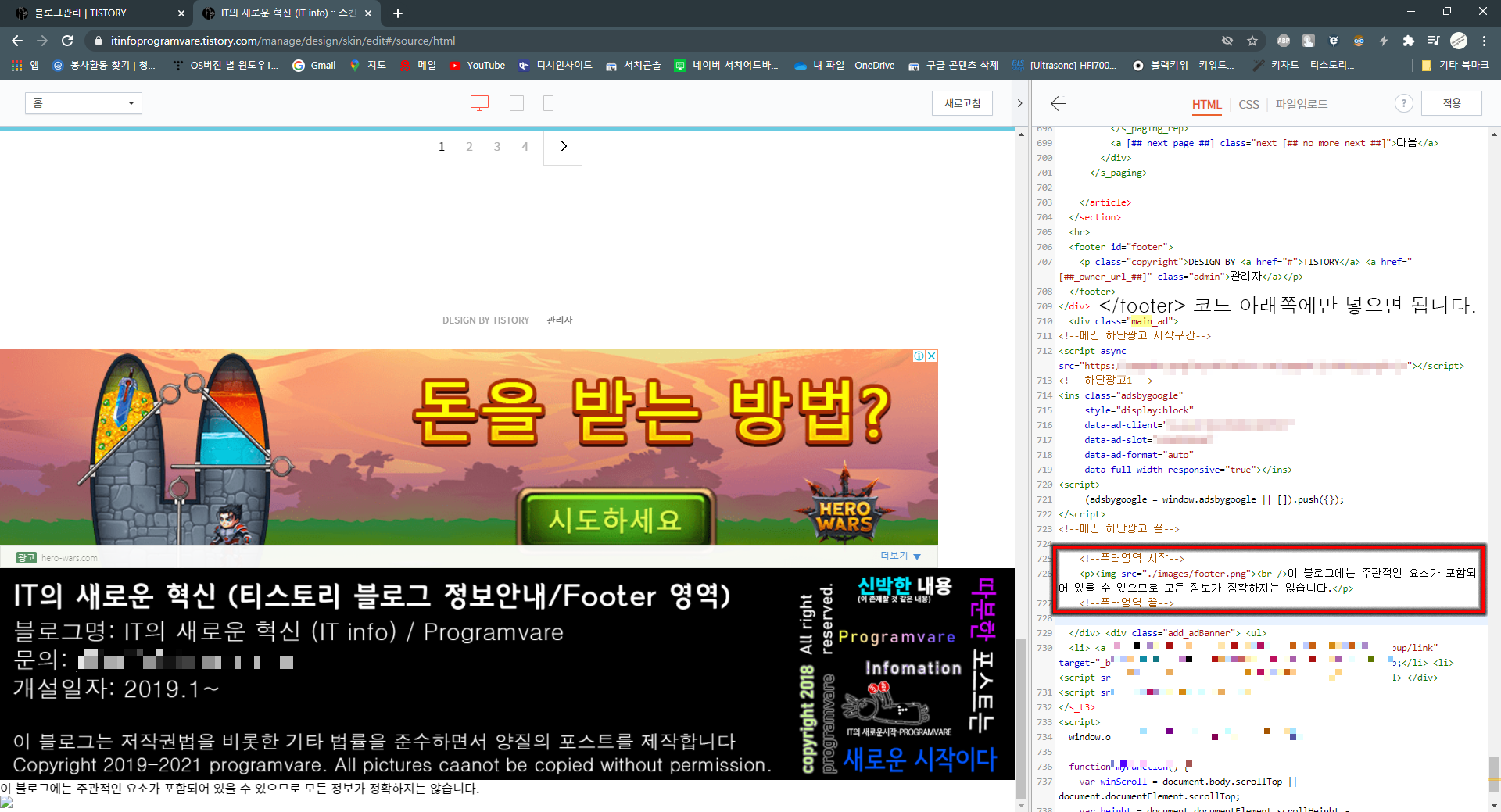Open the IE-style 'e' extension icon

1334,41
